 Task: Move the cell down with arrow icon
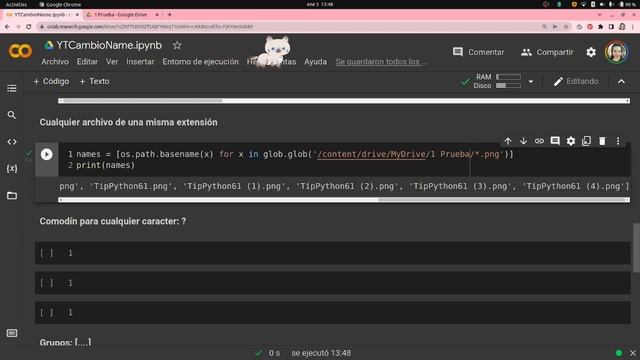click(x=523, y=141)
